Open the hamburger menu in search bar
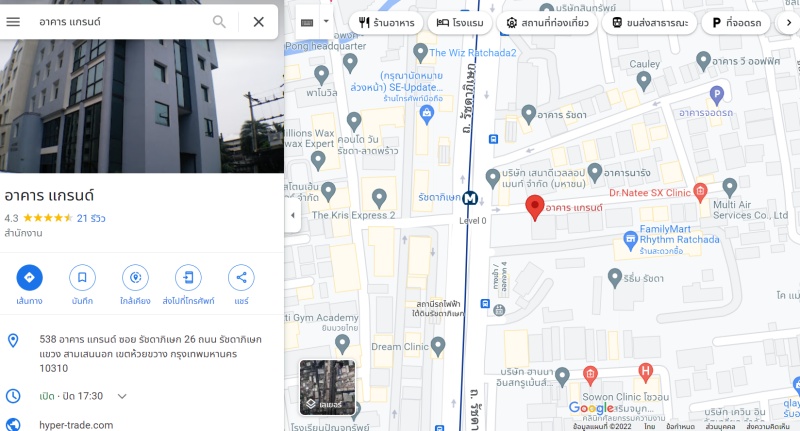 pyautogui.click(x=13, y=22)
